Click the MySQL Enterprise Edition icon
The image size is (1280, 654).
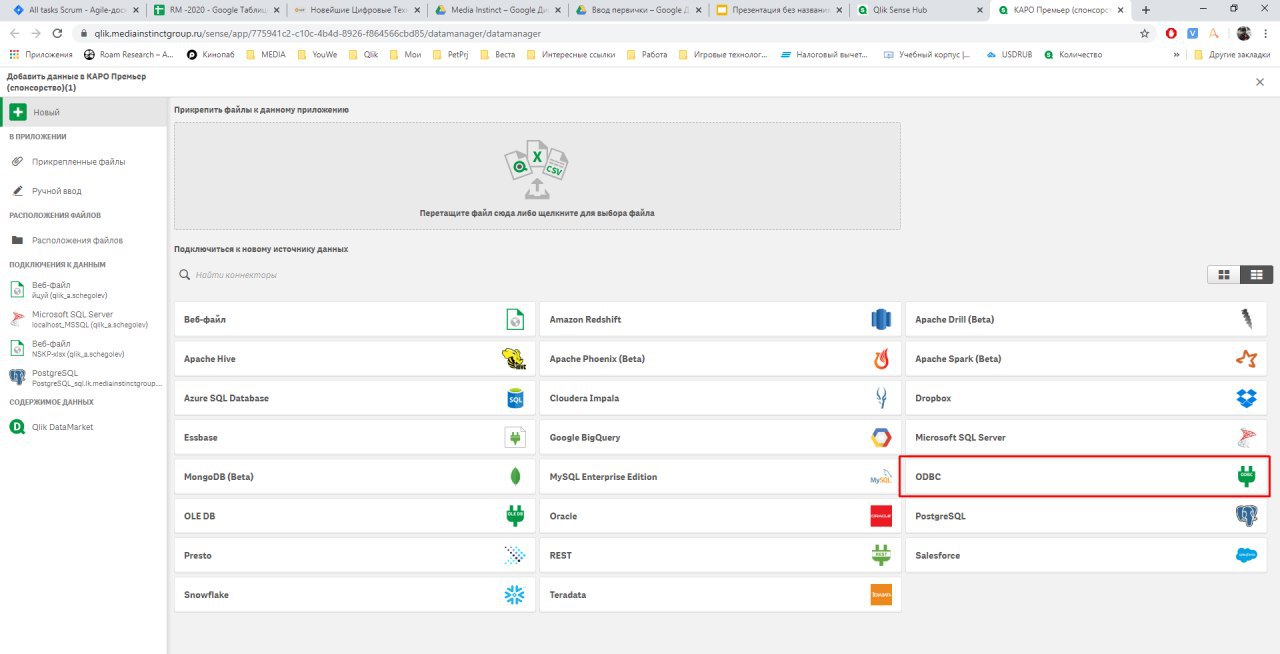click(x=881, y=478)
